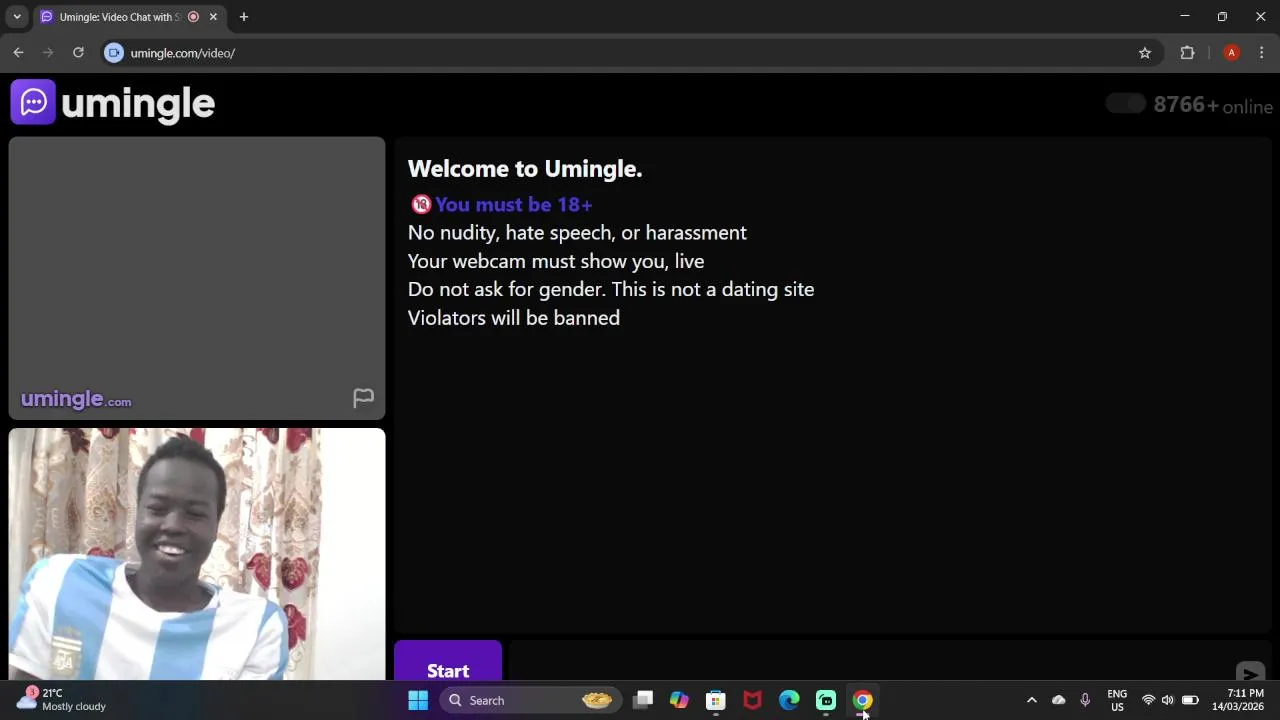Bookmark this page with the star icon
The image size is (1280, 720).
[1145, 53]
